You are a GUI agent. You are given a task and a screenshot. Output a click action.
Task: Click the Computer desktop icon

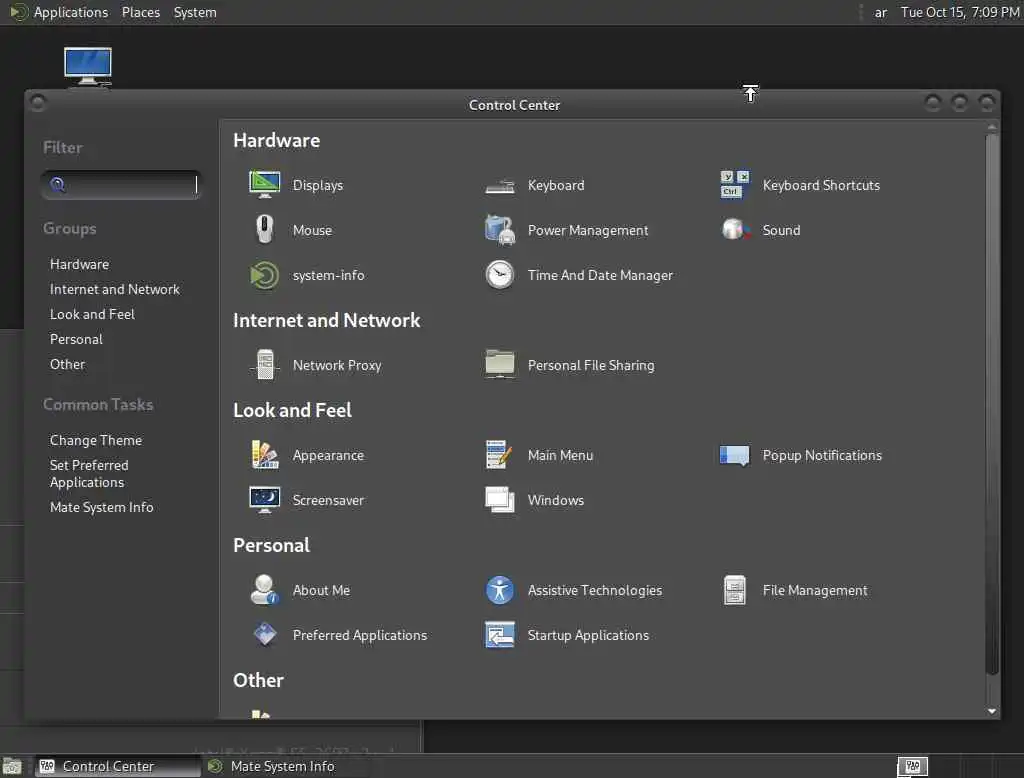(x=88, y=67)
